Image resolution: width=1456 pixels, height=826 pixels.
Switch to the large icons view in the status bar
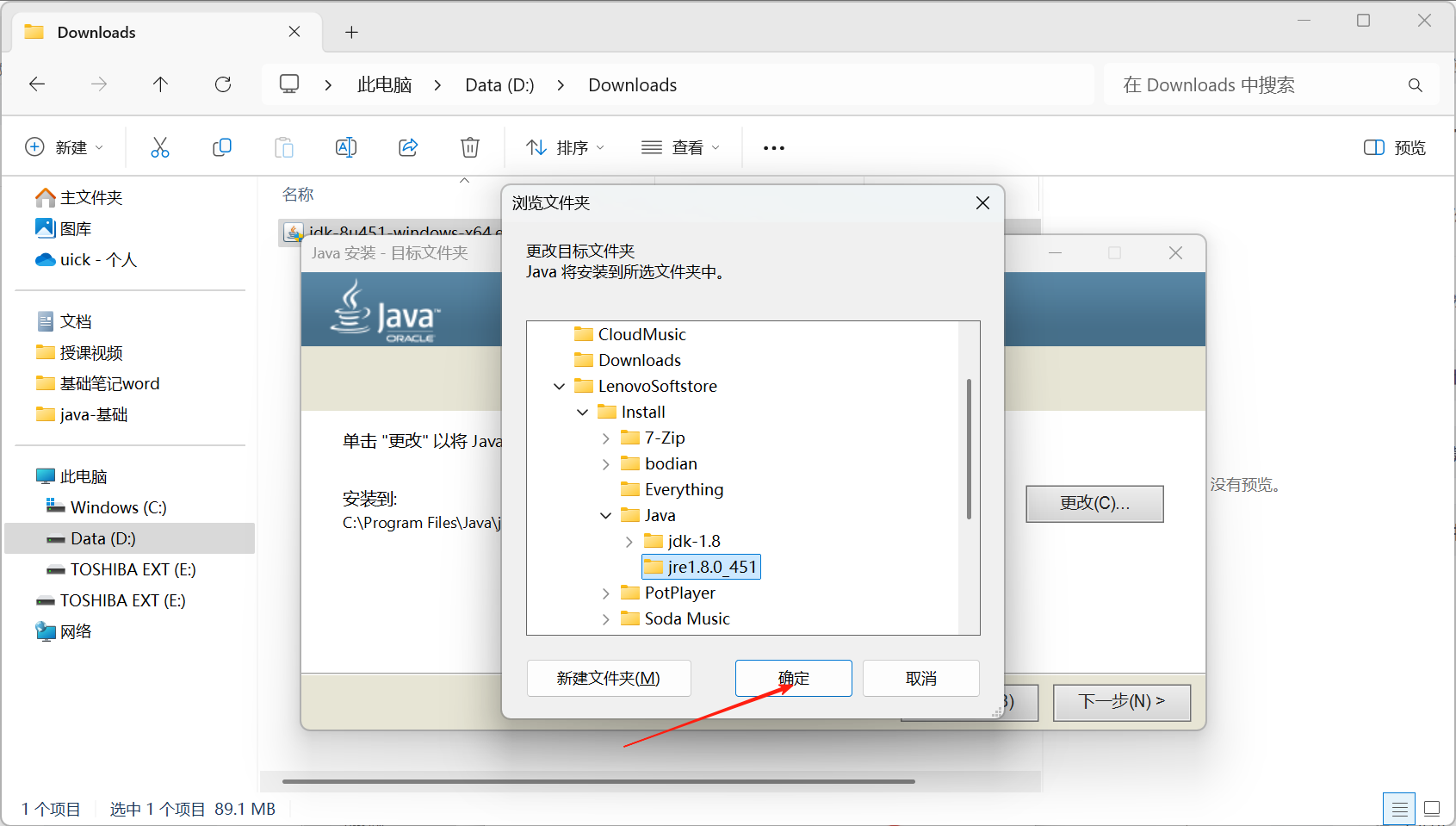coord(1432,809)
